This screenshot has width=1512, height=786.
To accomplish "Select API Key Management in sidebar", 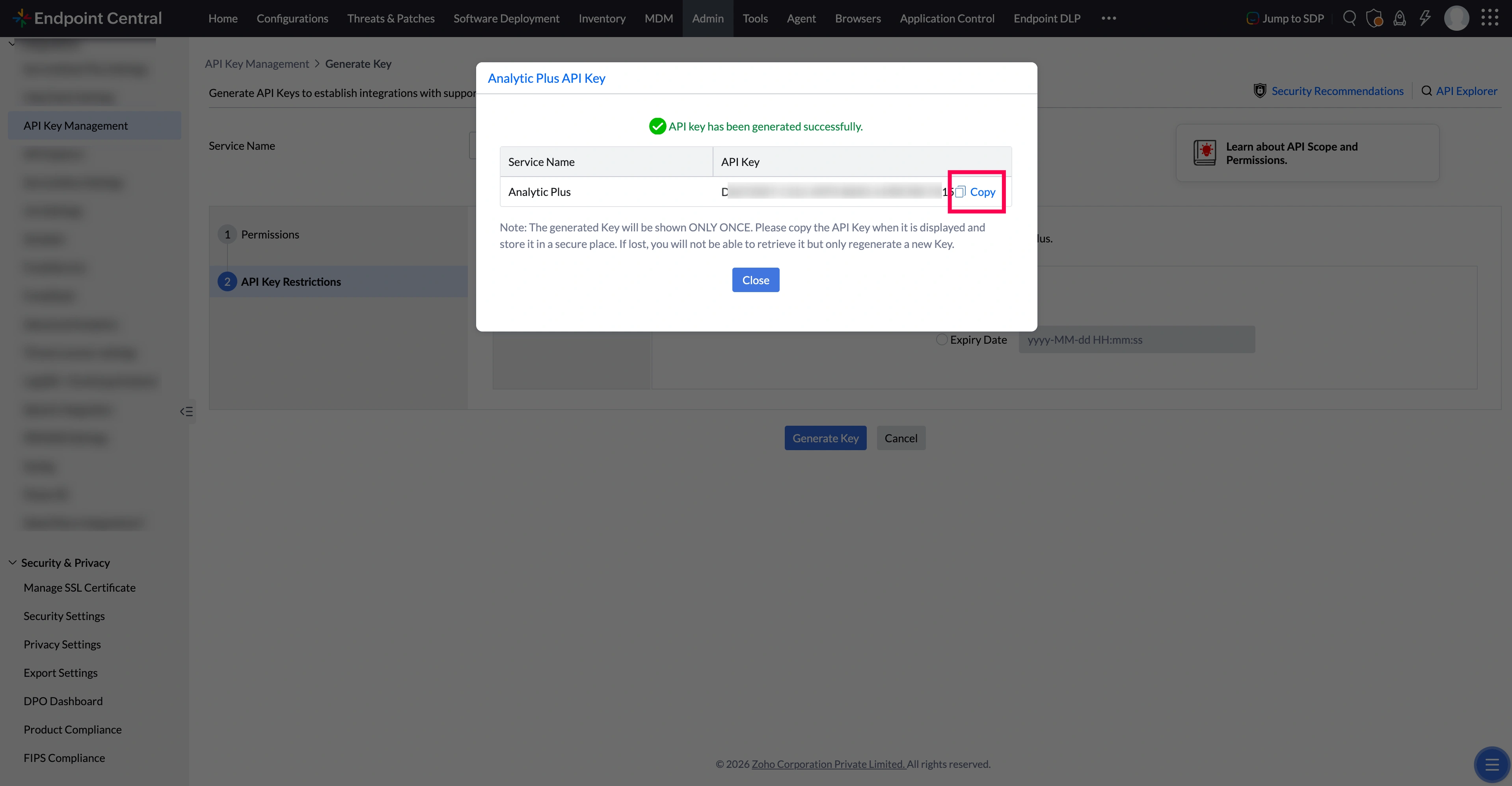I will [95, 125].
